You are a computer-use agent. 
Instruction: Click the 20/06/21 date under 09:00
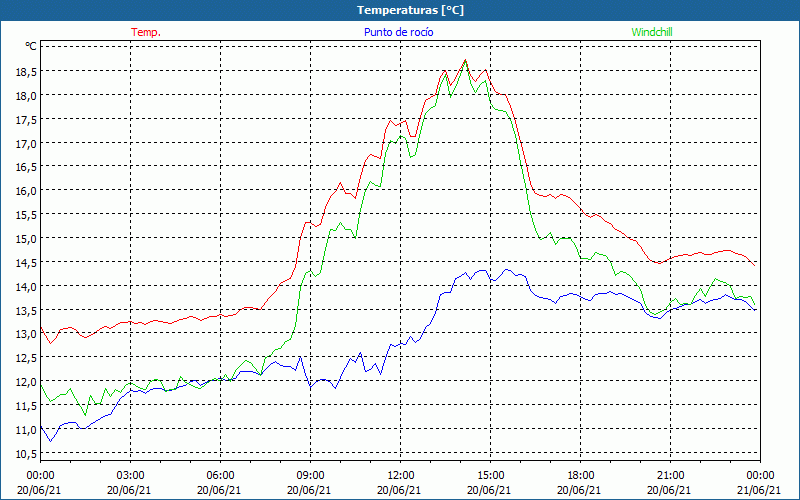tap(309, 490)
